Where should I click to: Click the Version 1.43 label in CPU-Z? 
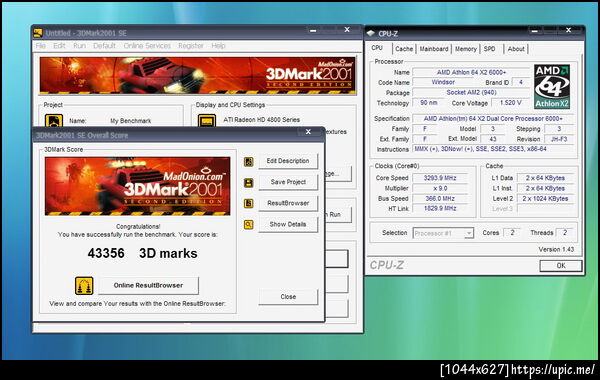point(556,250)
